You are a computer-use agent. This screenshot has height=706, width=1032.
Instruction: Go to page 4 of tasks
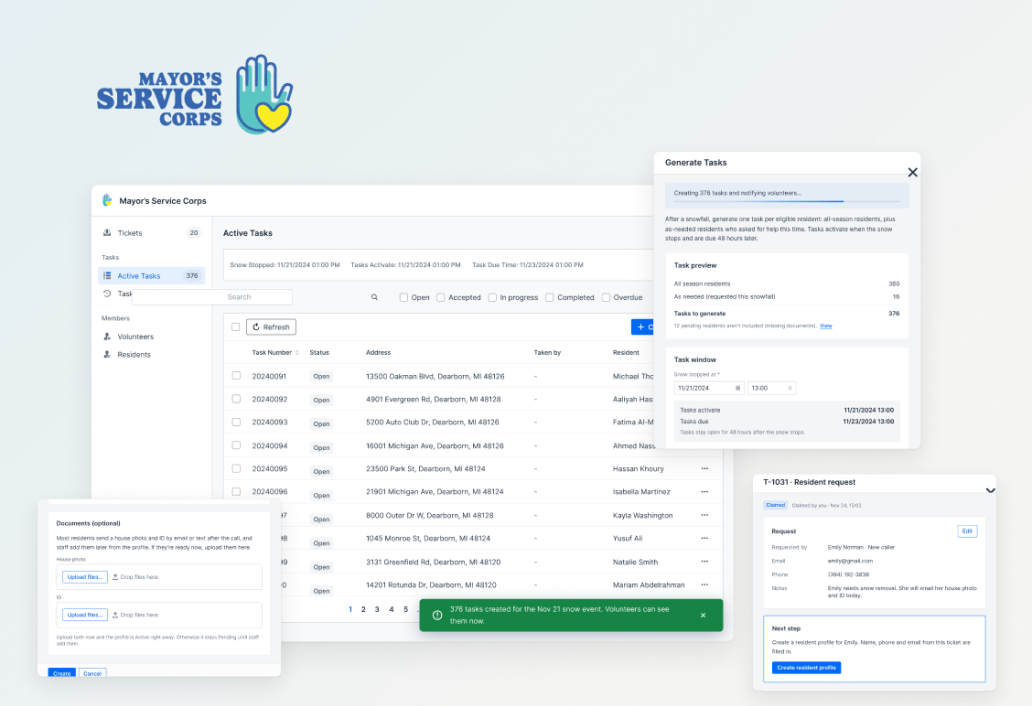click(391, 609)
